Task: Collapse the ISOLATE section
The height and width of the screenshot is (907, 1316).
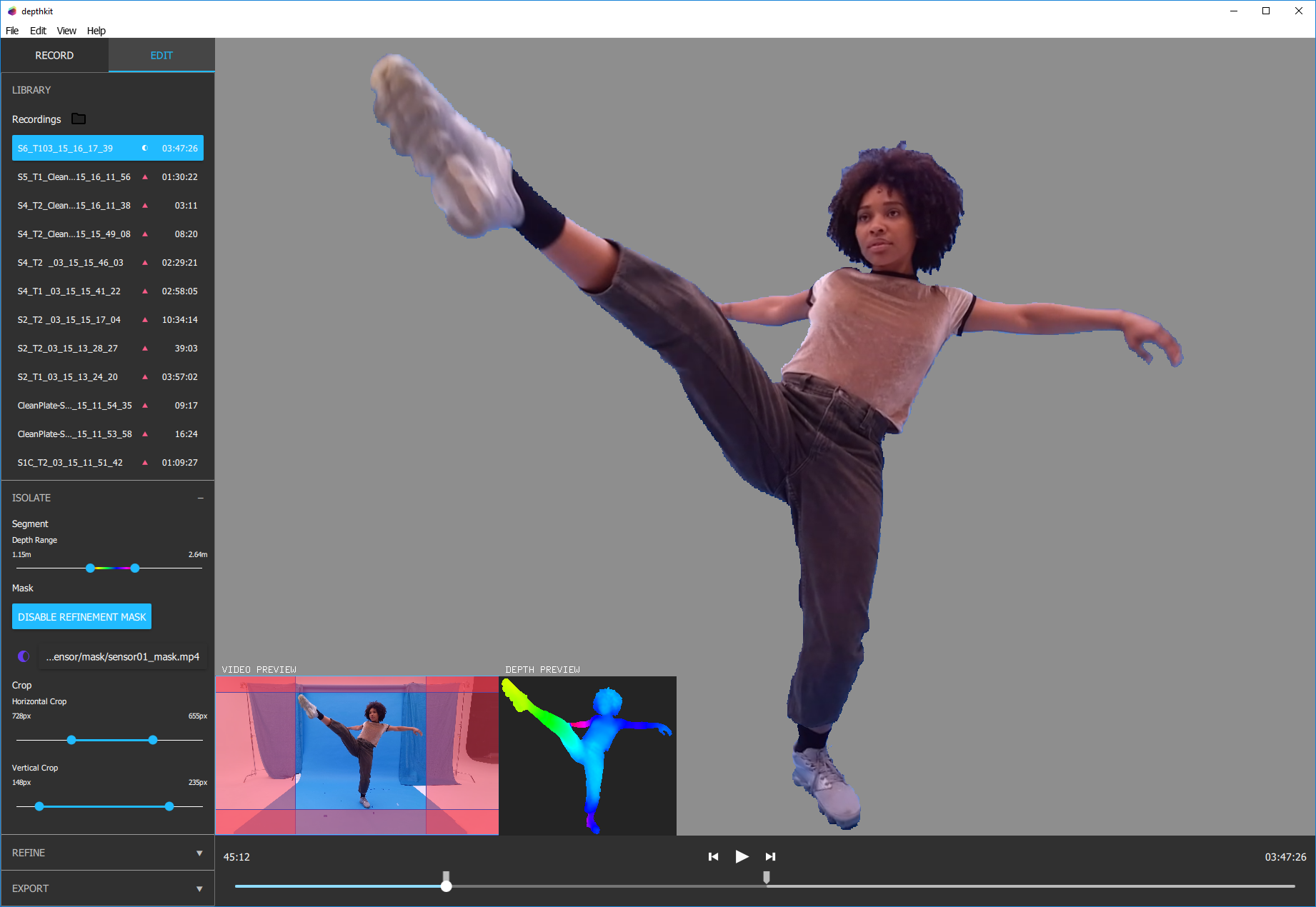Action: (200, 498)
